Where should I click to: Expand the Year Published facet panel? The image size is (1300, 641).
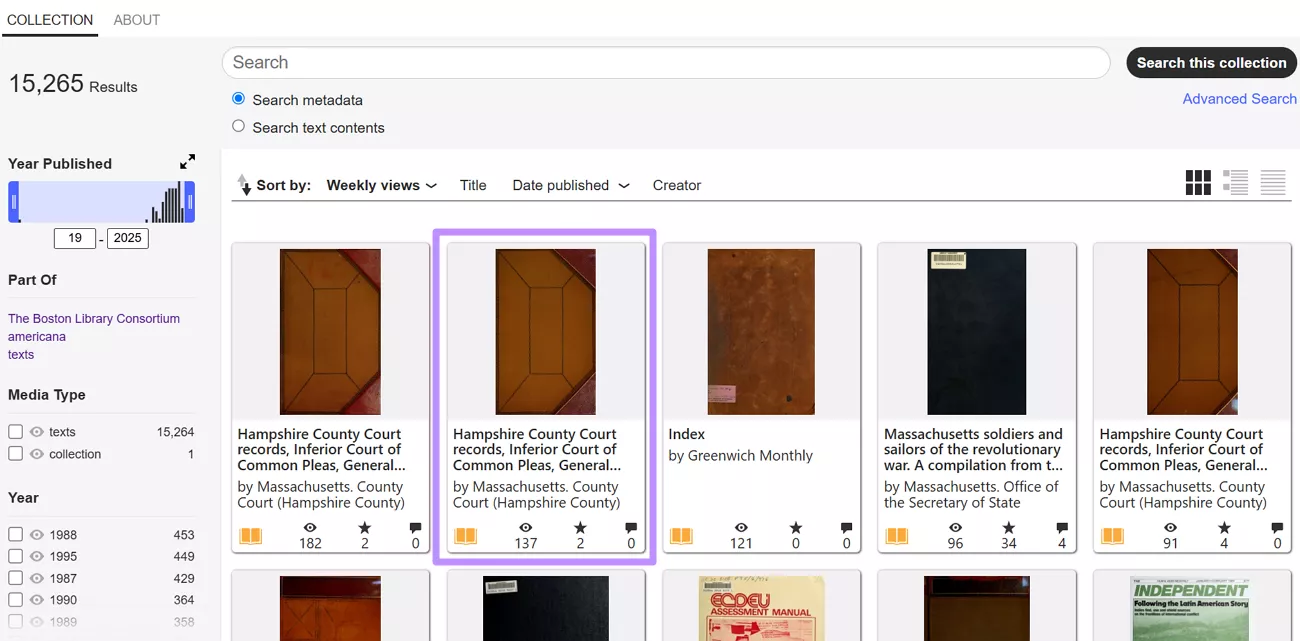[187, 160]
